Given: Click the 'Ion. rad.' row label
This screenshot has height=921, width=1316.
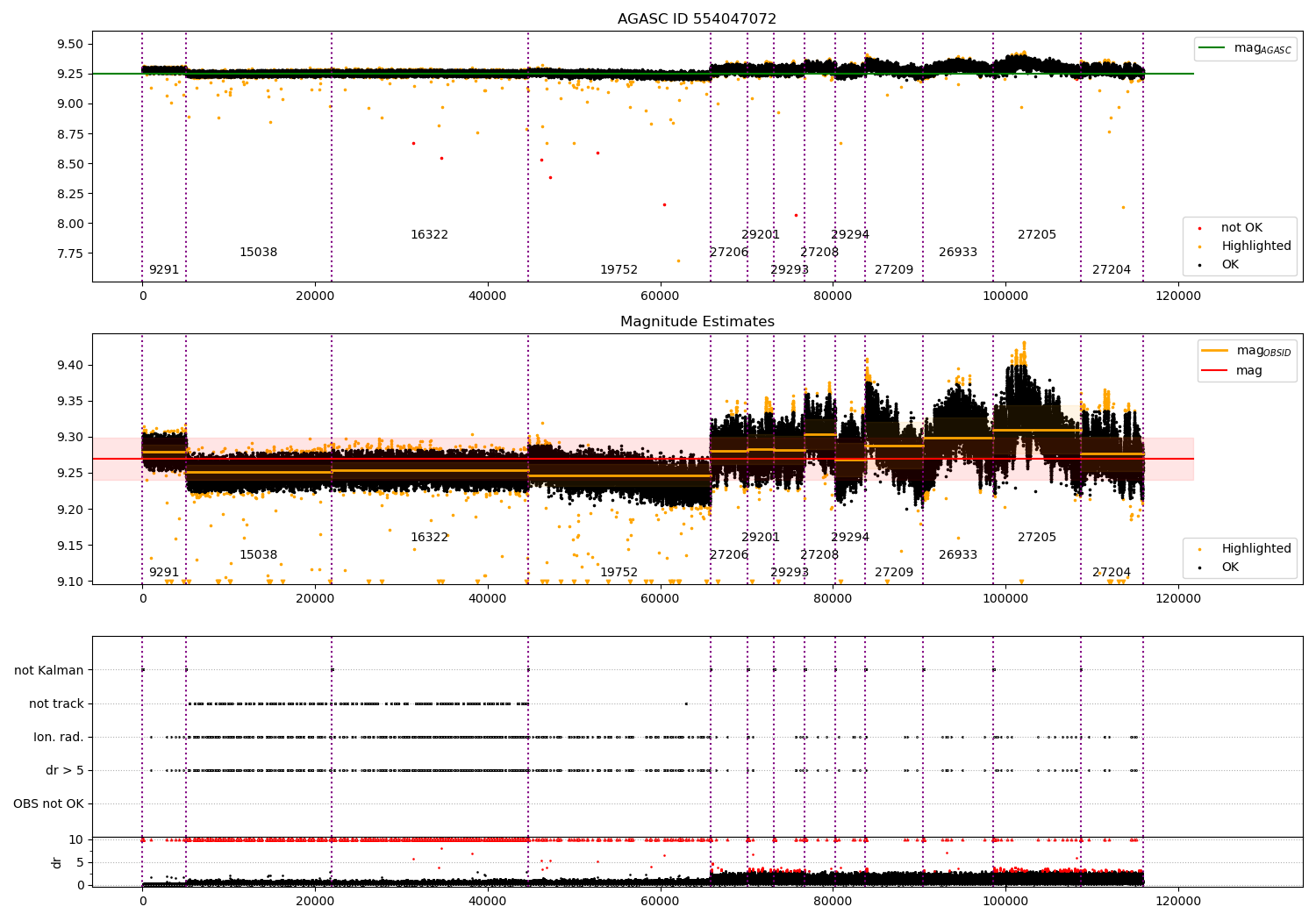Looking at the screenshot, I should coord(59,738).
